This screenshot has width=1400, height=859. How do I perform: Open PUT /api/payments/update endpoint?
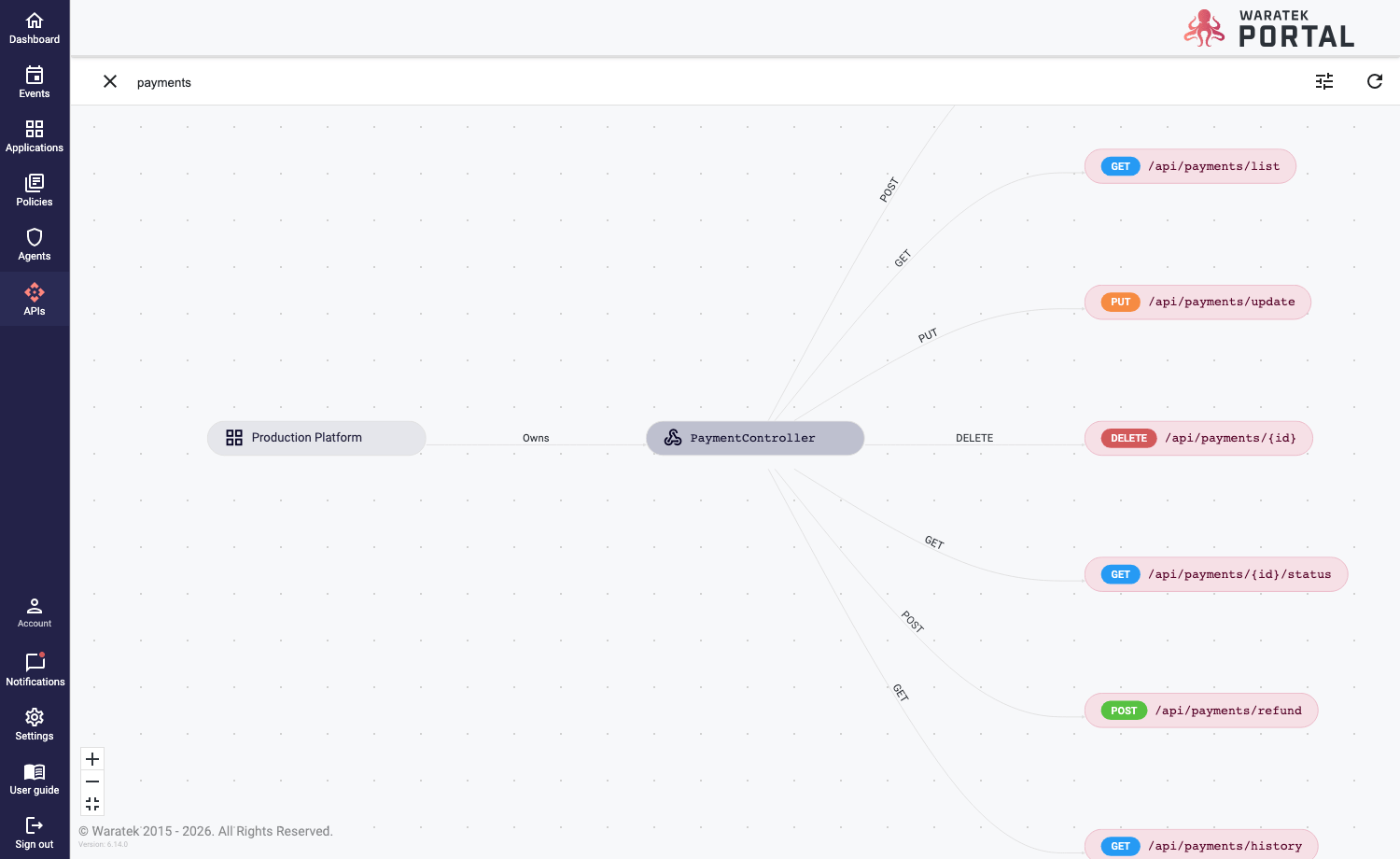click(1197, 302)
